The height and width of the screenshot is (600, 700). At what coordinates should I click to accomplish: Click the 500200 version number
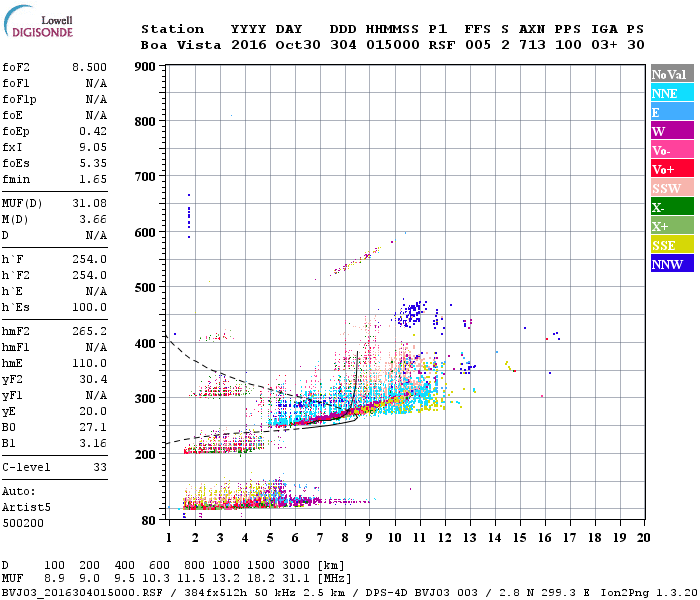[23, 523]
